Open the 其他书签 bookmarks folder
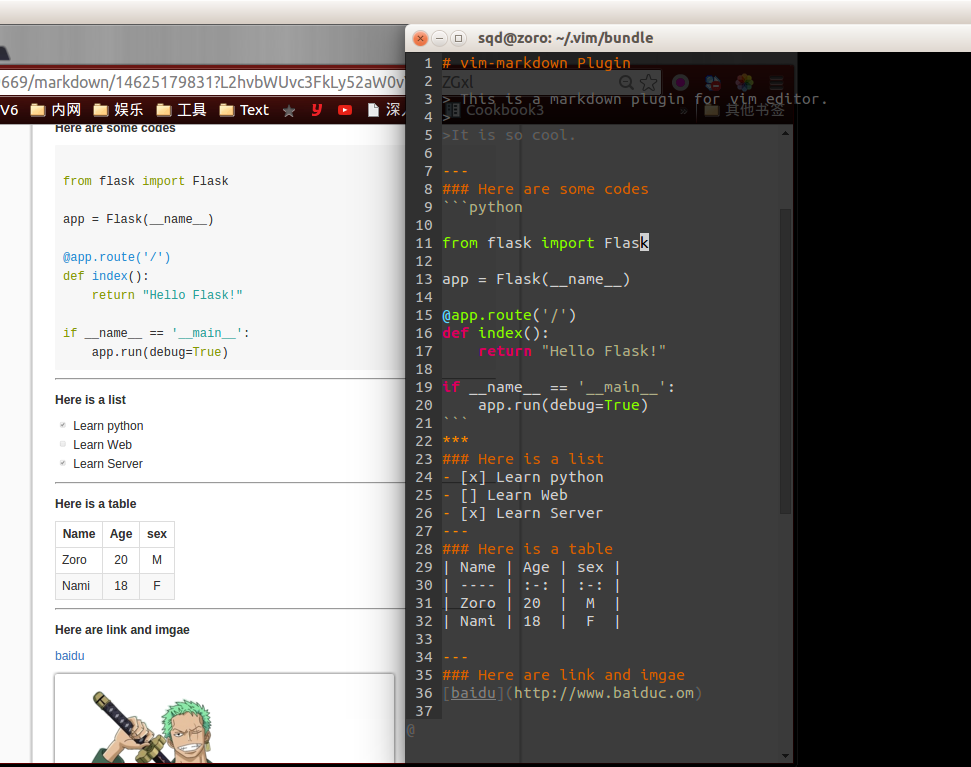 (x=745, y=110)
